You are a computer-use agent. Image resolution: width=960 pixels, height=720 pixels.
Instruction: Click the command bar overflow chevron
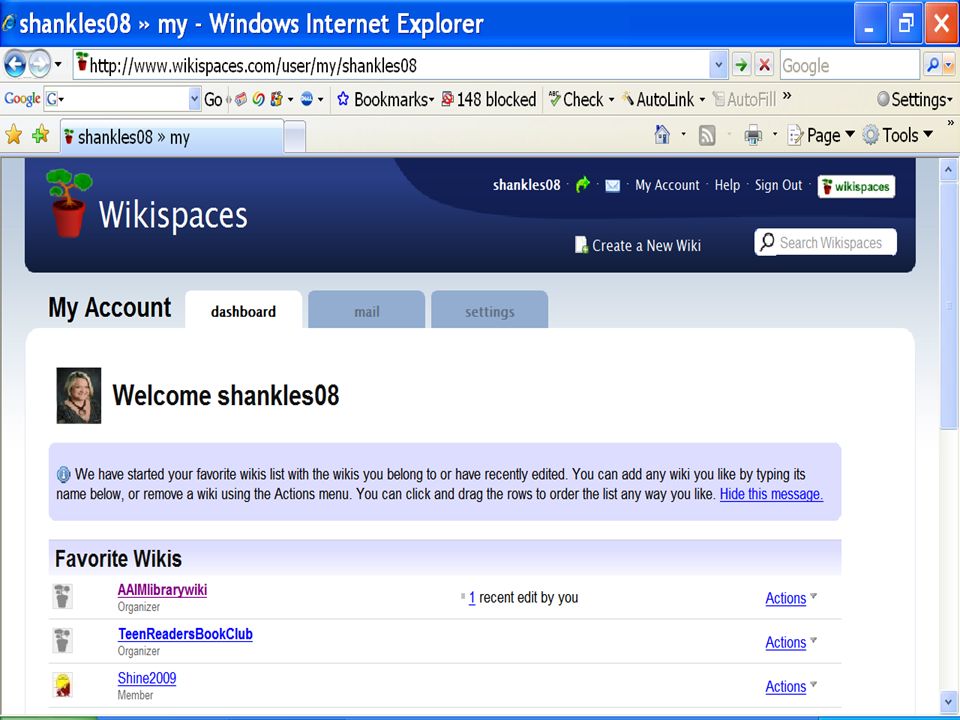[950, 123]
